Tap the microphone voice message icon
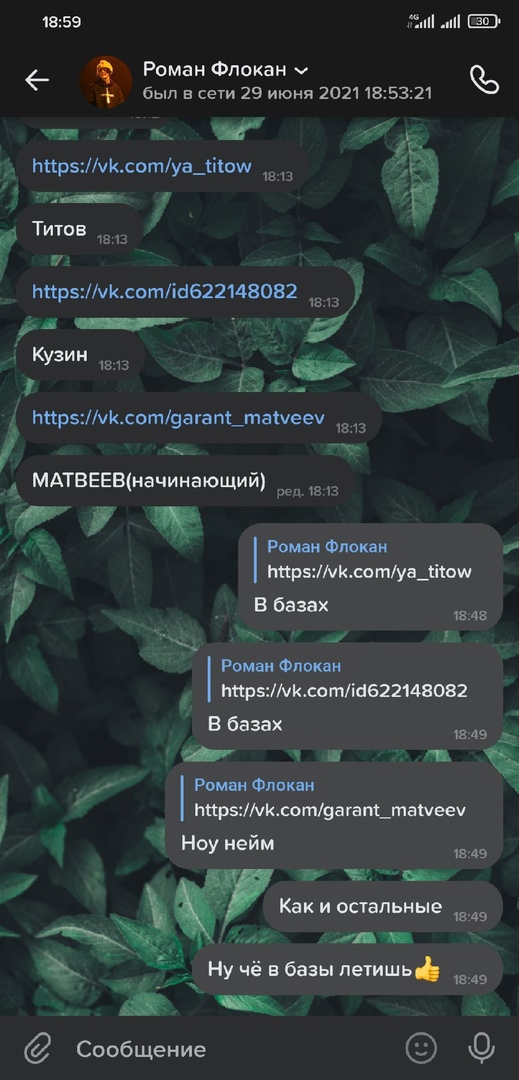Image resolution: width=519 pixels, height=1080 pixels. (481, 1048)
